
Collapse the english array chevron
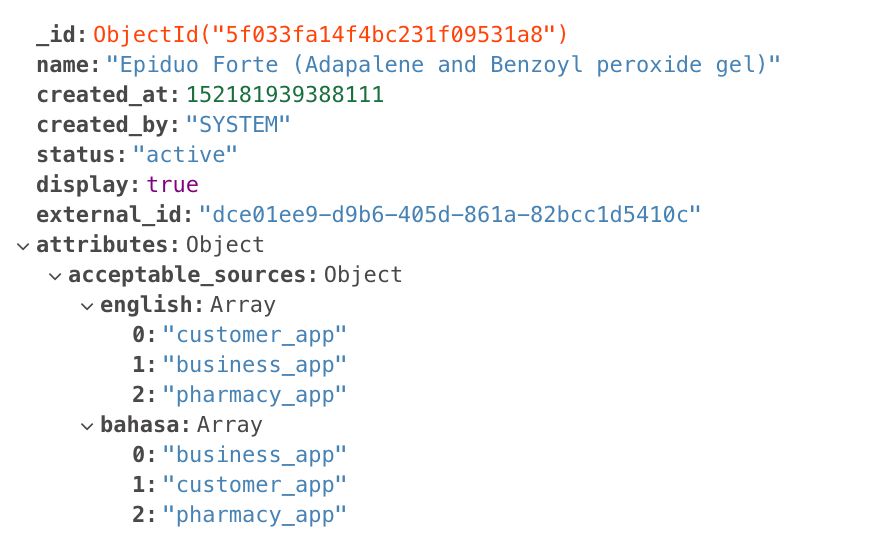[87, 306]
